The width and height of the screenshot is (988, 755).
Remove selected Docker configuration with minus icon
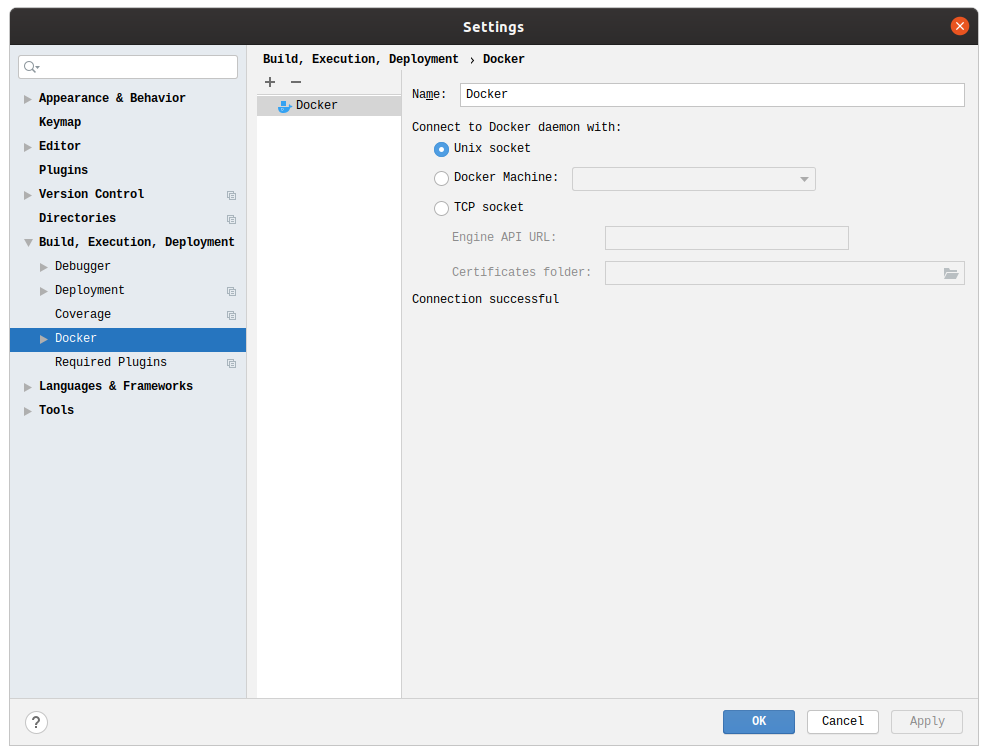(x=296, y=82)
